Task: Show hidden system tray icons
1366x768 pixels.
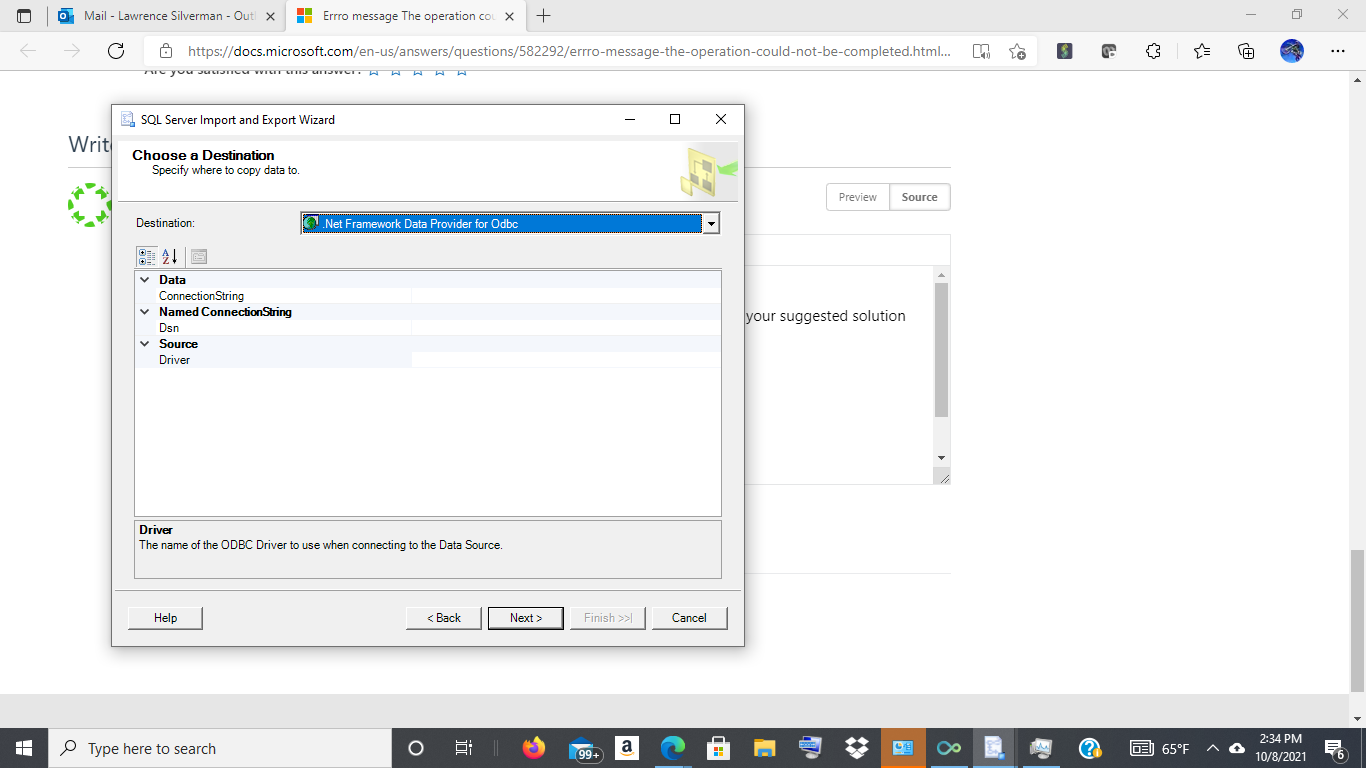Action: point(1213,748)
